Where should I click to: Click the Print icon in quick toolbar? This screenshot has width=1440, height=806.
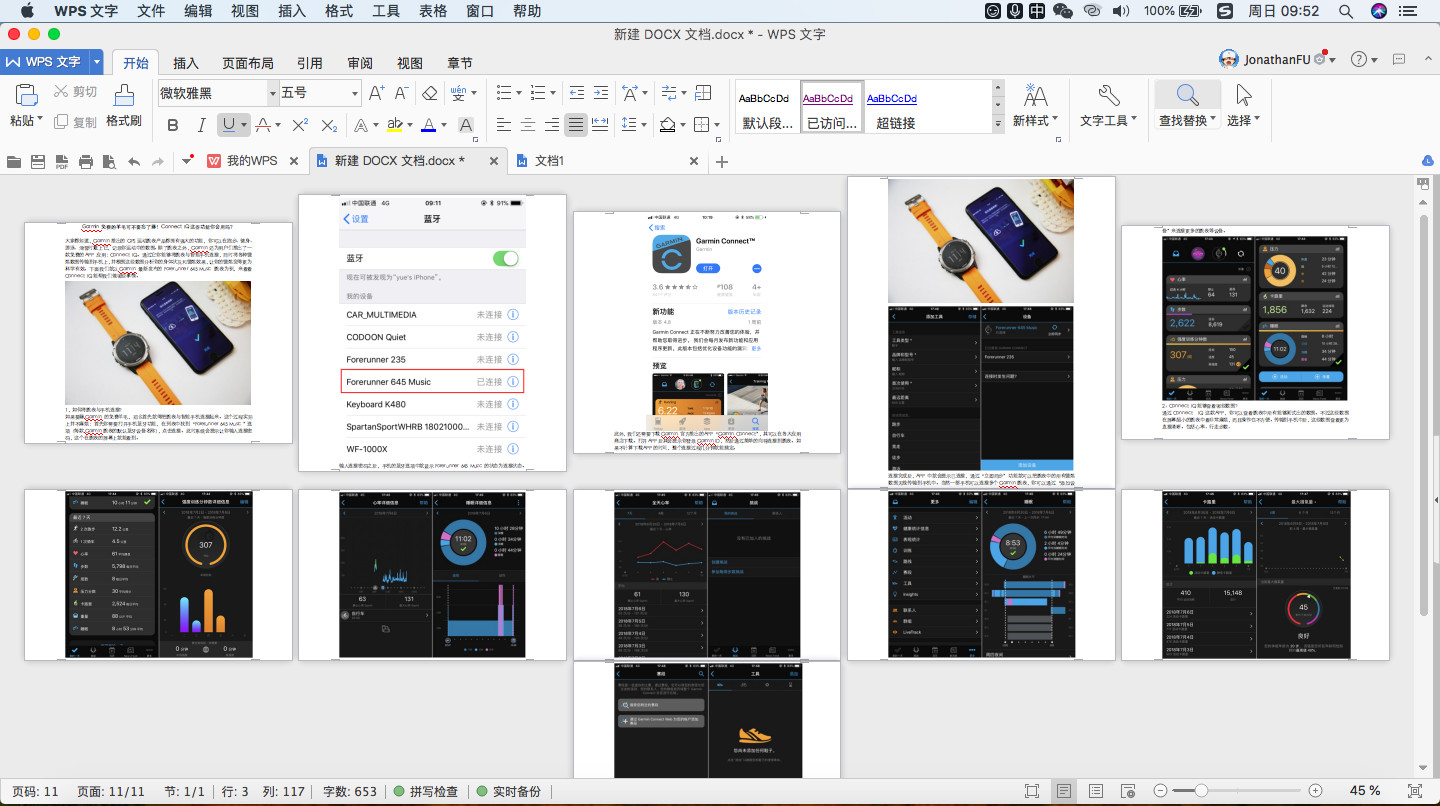pyautogui.click(x=86, y=161)
